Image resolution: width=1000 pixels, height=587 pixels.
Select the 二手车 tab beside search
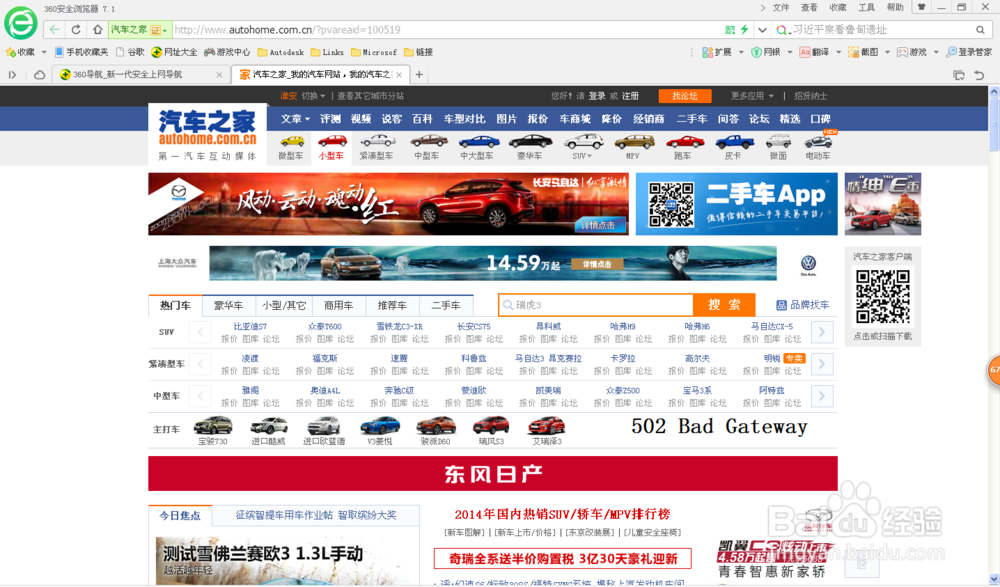click(446, 306)
